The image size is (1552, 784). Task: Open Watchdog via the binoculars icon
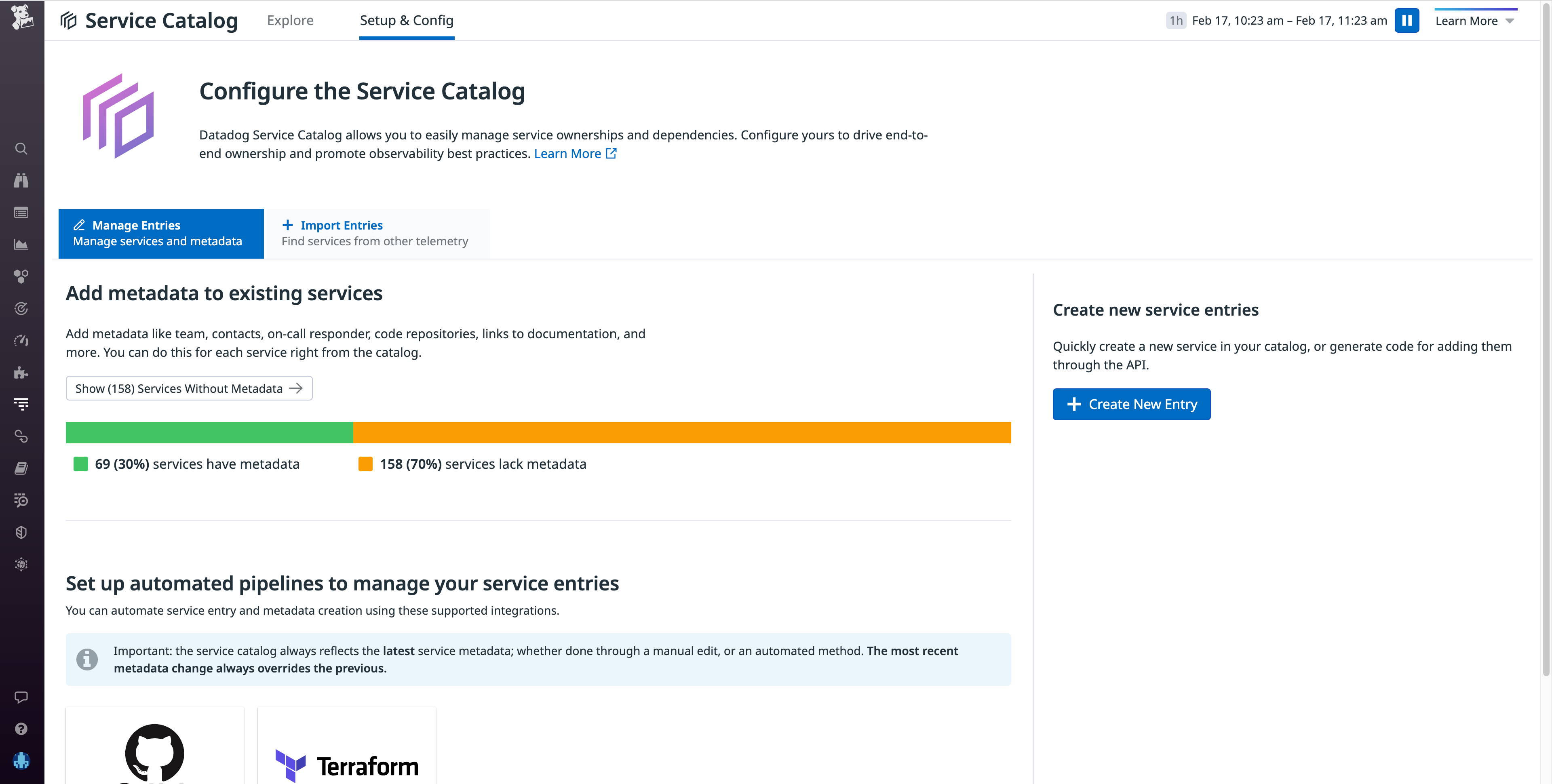[x=22, y=180]
